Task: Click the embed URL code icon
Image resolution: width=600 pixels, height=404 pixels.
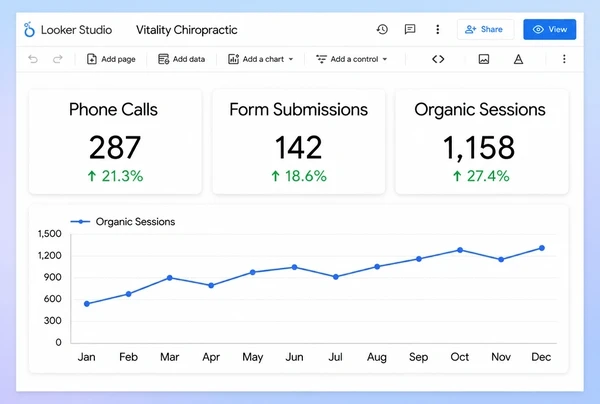Action: click(438, 59)
